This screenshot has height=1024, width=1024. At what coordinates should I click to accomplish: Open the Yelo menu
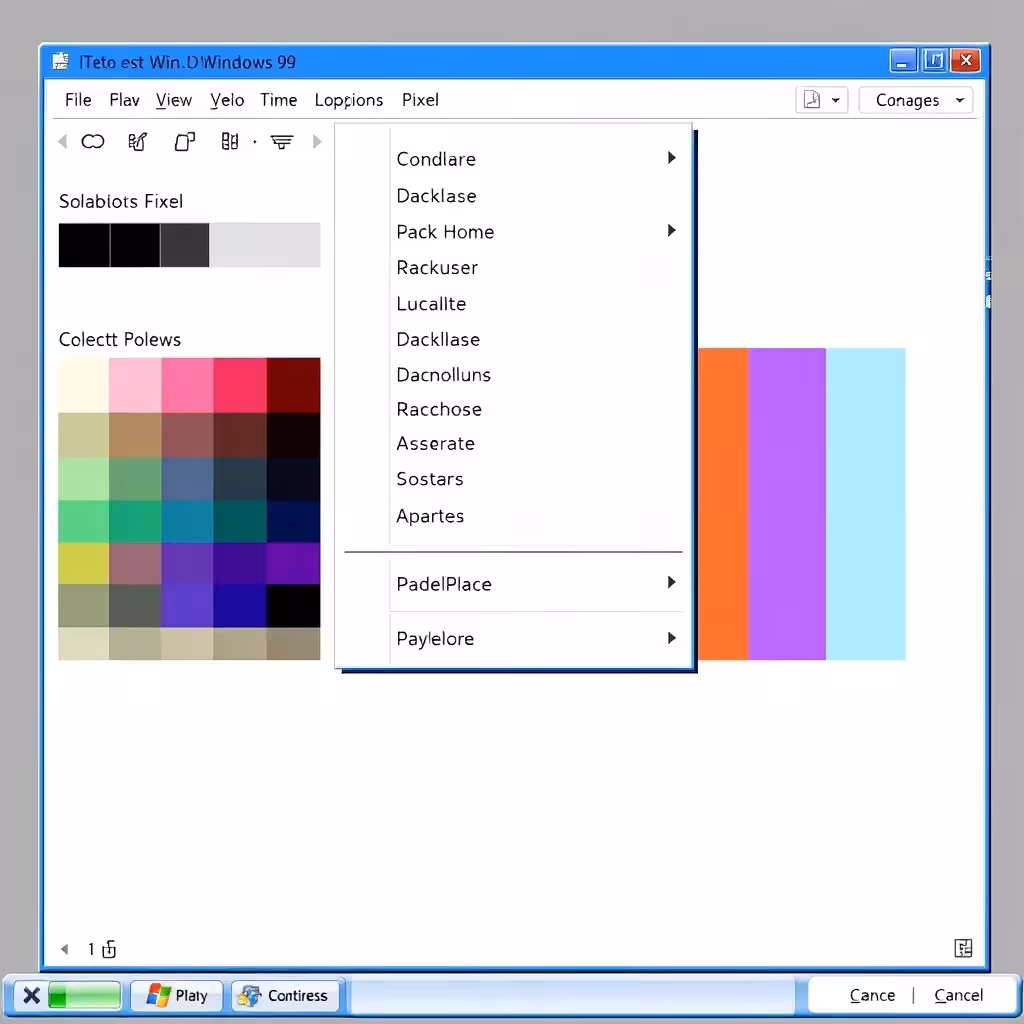[227, 100]
